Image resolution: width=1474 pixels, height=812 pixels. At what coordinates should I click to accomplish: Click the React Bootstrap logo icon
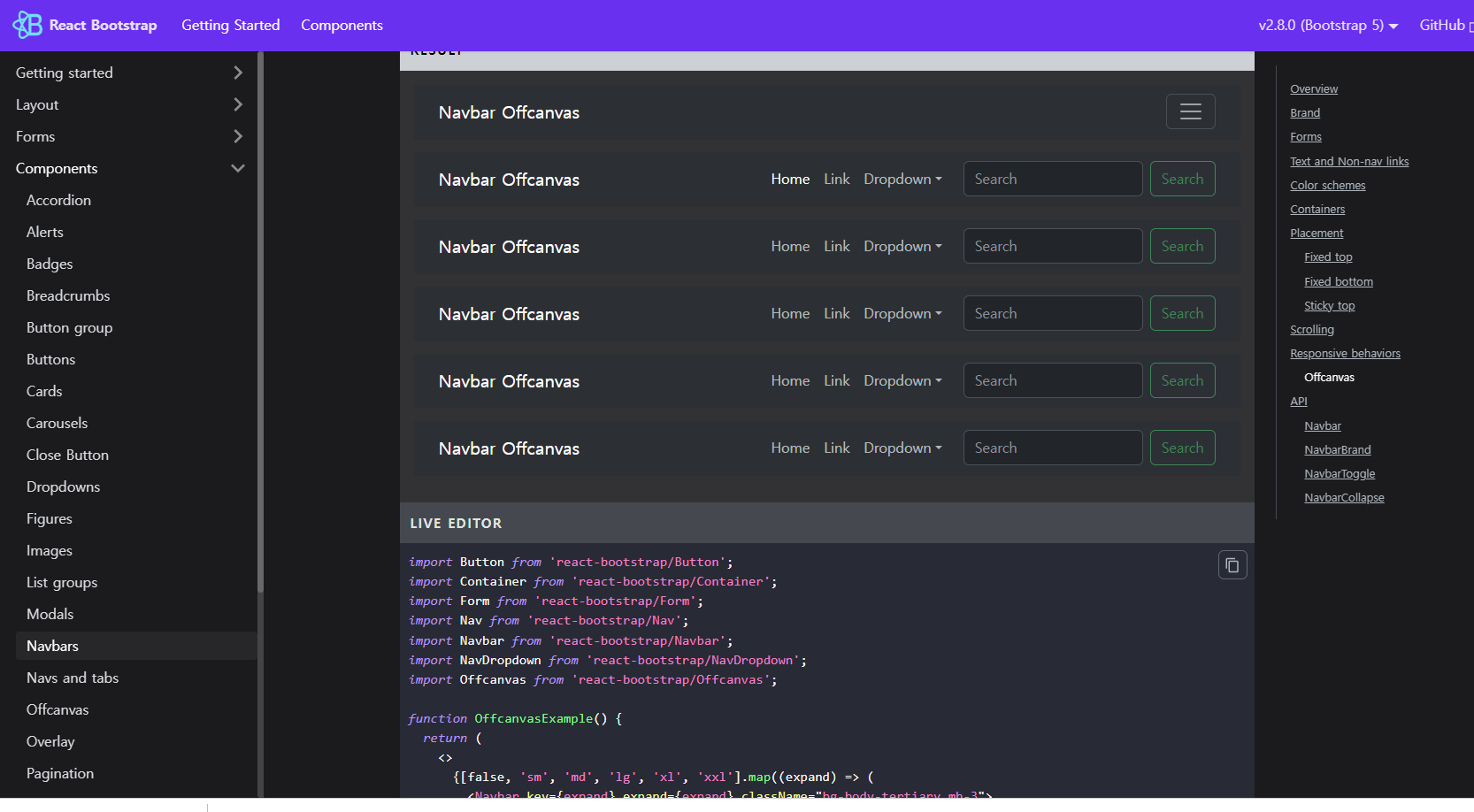pos(27,25)
